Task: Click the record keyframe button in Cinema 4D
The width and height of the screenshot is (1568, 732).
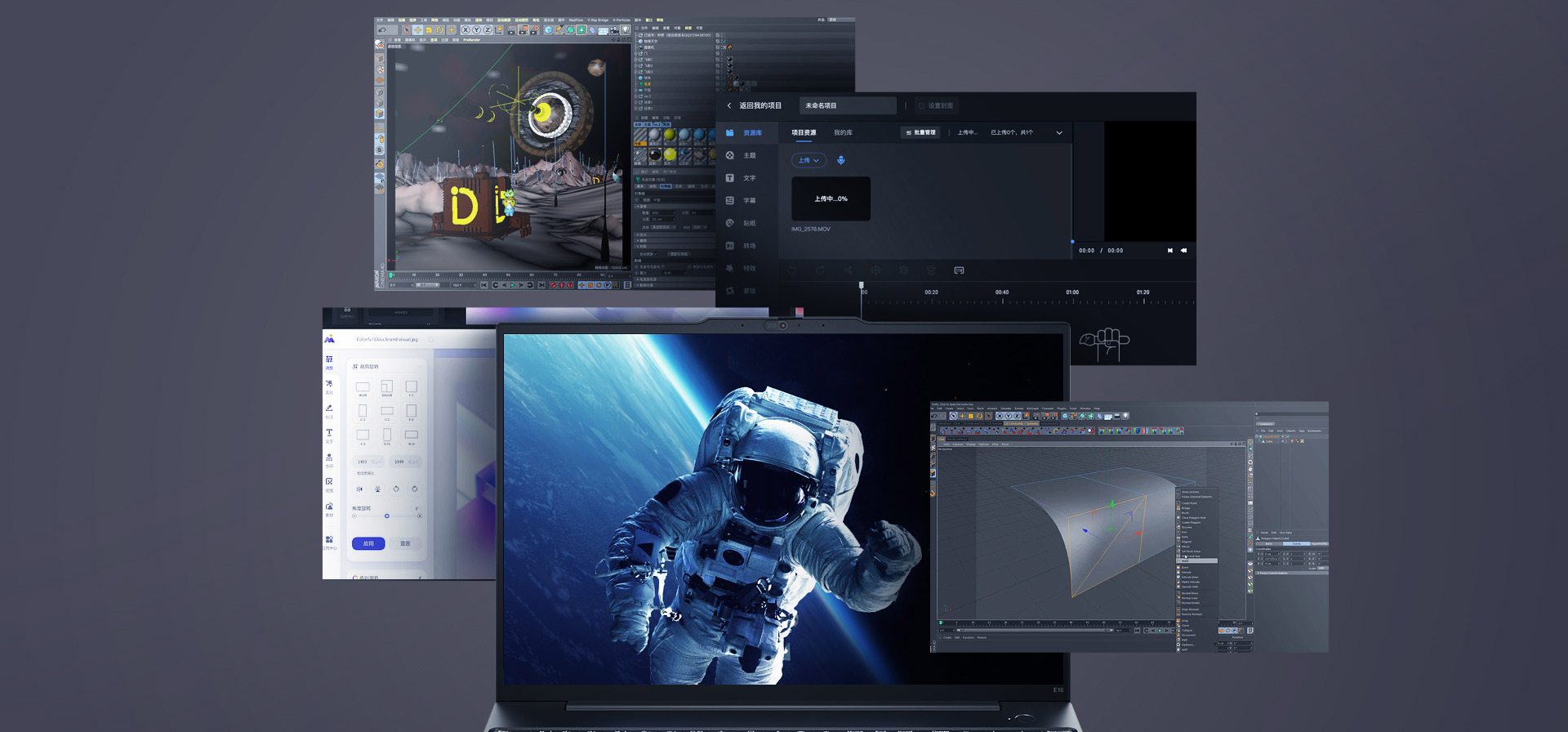Action: (553, 285)
